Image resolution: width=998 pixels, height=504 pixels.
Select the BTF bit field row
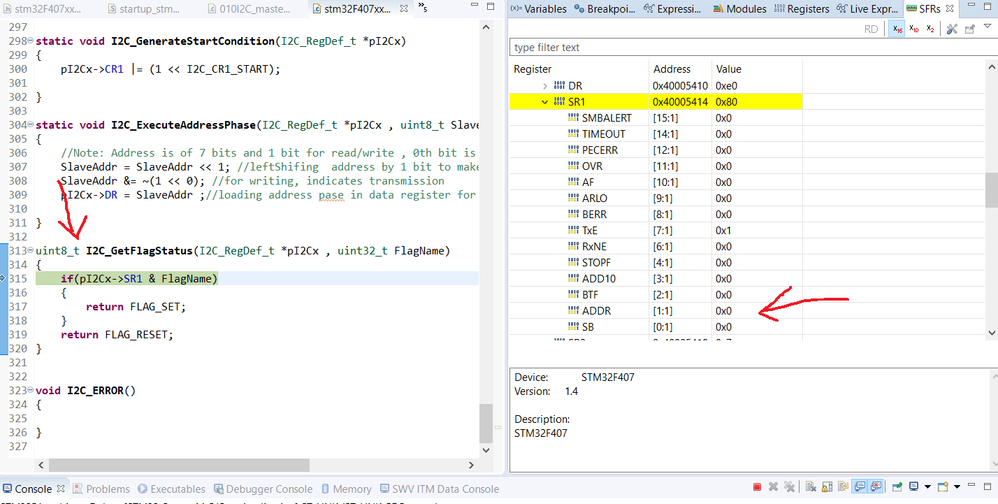[x=656, y=295]
